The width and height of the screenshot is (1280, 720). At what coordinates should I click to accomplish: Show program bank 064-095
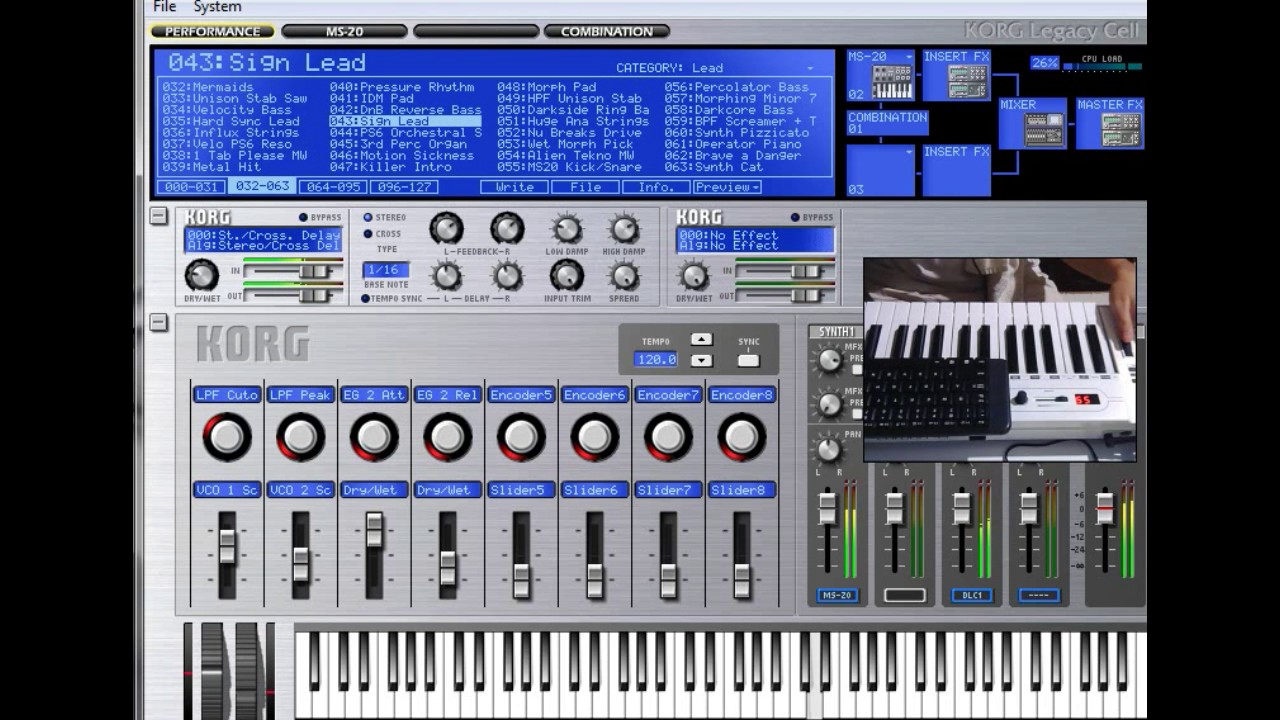pos(334,187)
